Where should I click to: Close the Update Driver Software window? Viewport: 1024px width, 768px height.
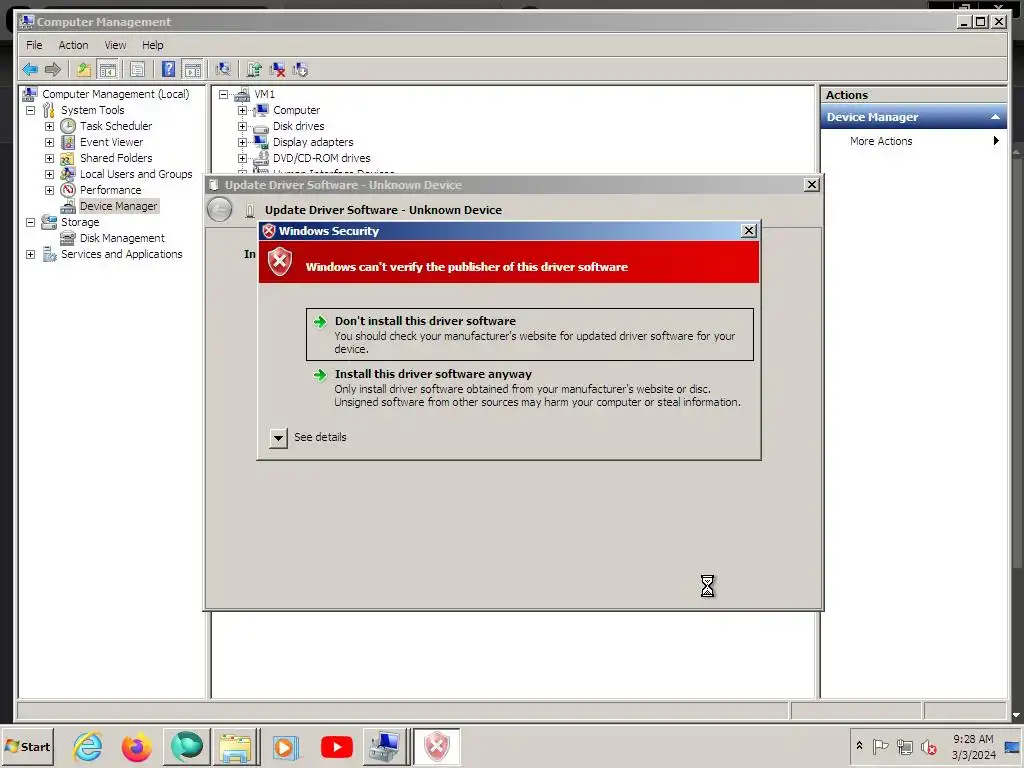click(812, 185)
